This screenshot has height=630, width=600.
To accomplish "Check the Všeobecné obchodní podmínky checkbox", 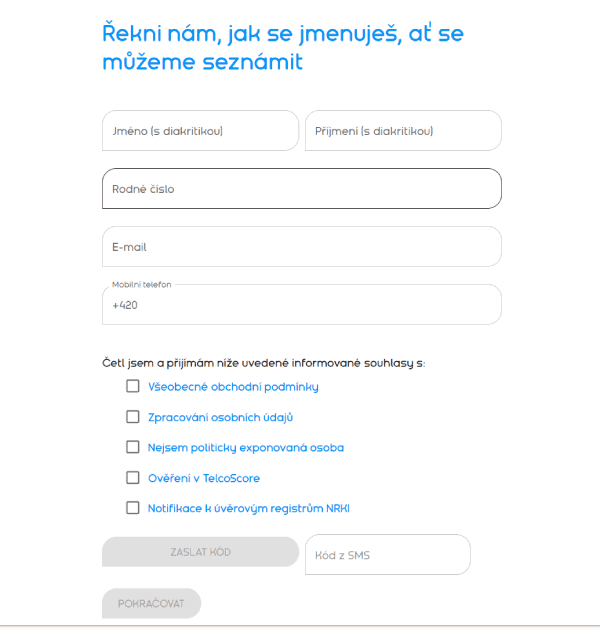I will tap(133, 386).
